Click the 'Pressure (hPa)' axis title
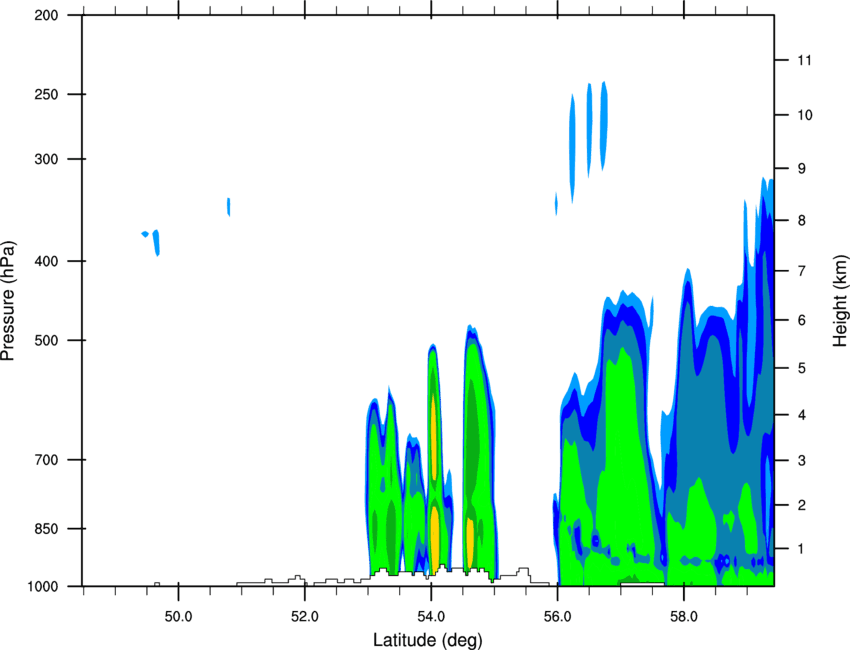The height and width of the screenshot is (650, 850). [8, 301]
